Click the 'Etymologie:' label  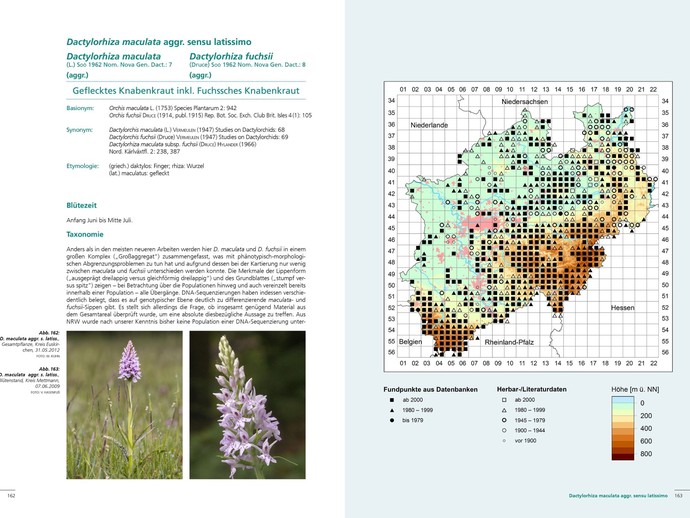coord(82,166)
